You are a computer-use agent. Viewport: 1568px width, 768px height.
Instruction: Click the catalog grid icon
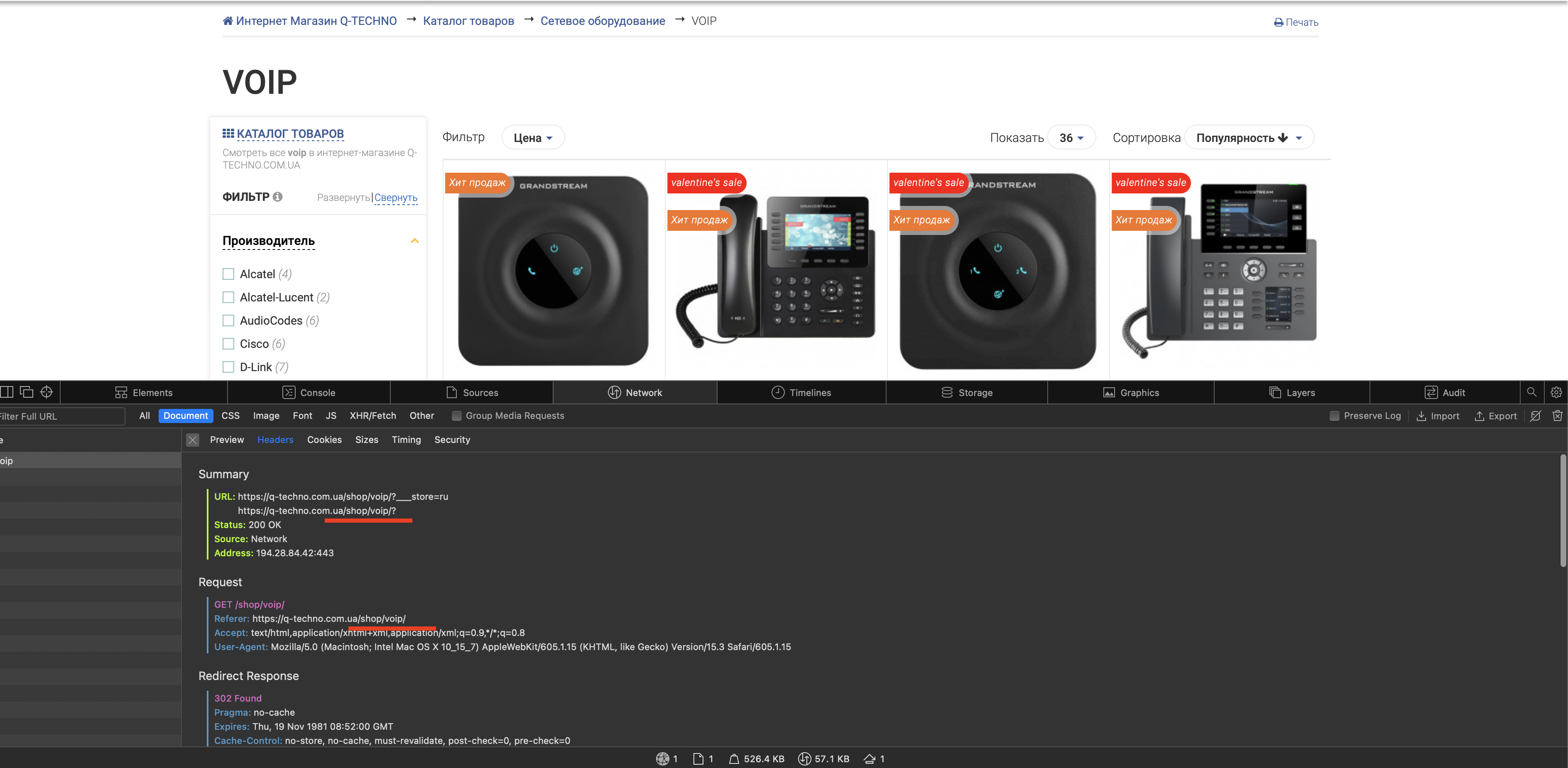[x=228, y=133]
